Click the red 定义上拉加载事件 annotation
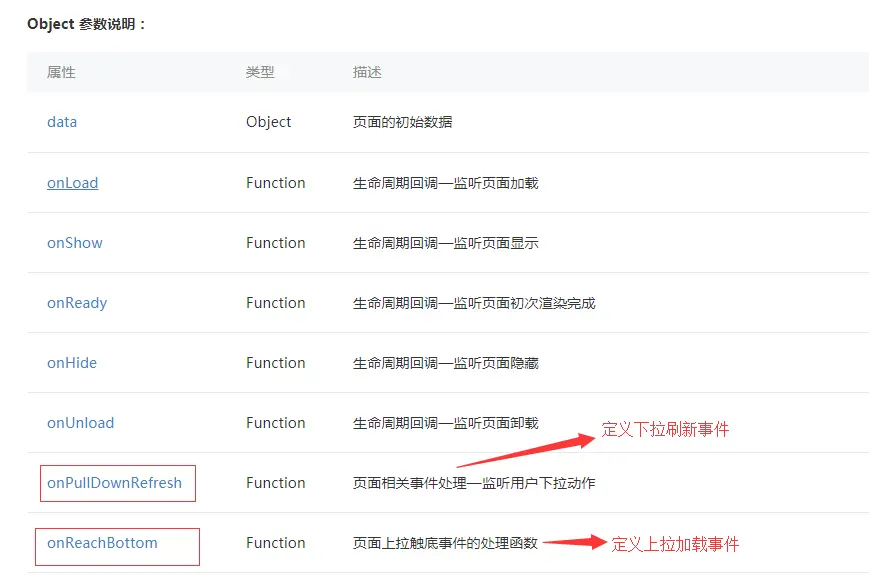 675,544
